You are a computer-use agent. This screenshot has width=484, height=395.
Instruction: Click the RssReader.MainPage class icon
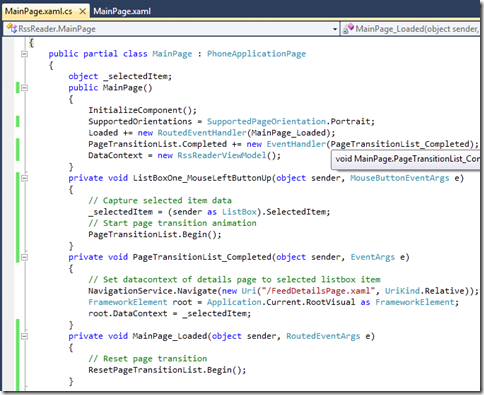point(11,29)
